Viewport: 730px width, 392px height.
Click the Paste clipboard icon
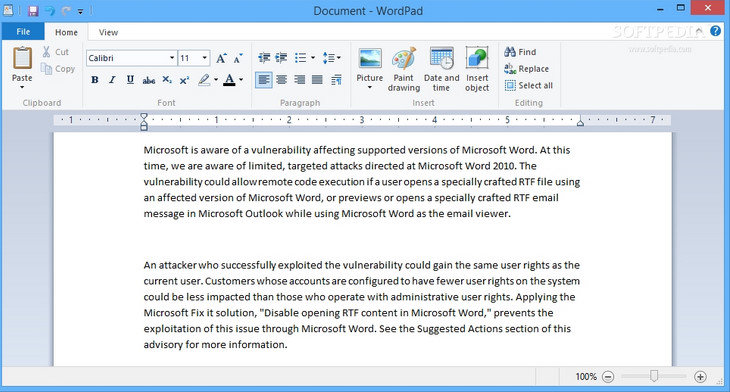tap(22, 59)
